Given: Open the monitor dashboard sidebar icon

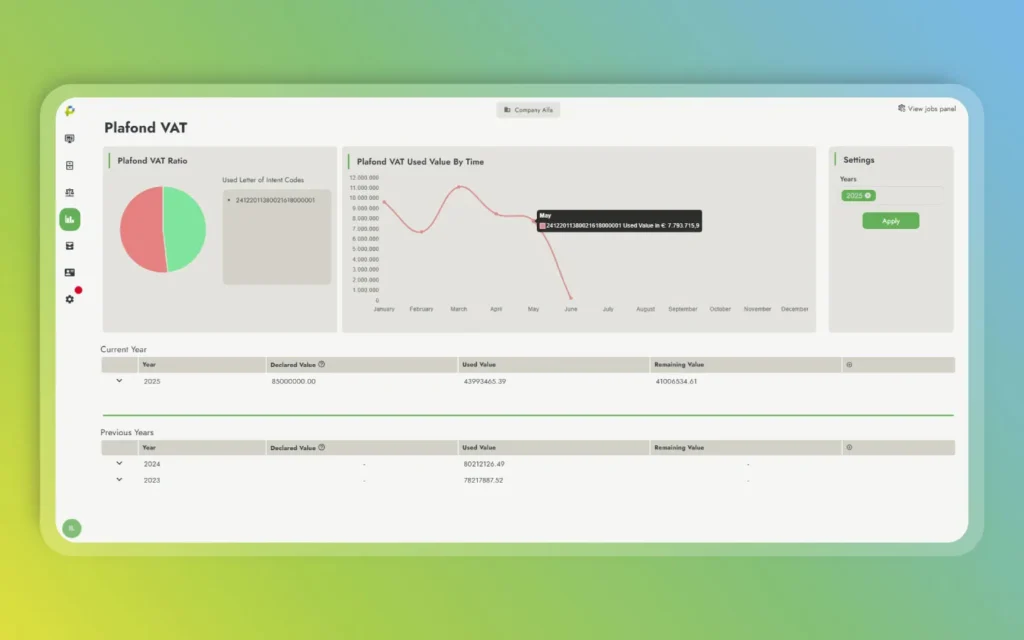Looking at the screenshot, I should 69,139.
